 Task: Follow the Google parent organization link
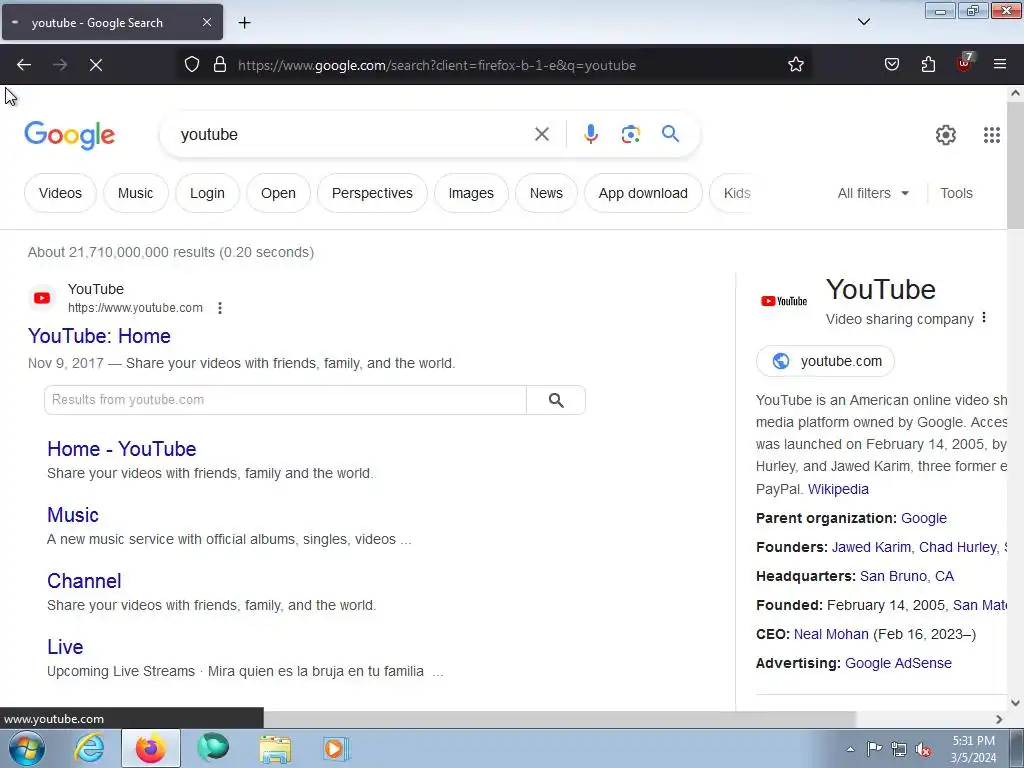[x=923, y=518]
